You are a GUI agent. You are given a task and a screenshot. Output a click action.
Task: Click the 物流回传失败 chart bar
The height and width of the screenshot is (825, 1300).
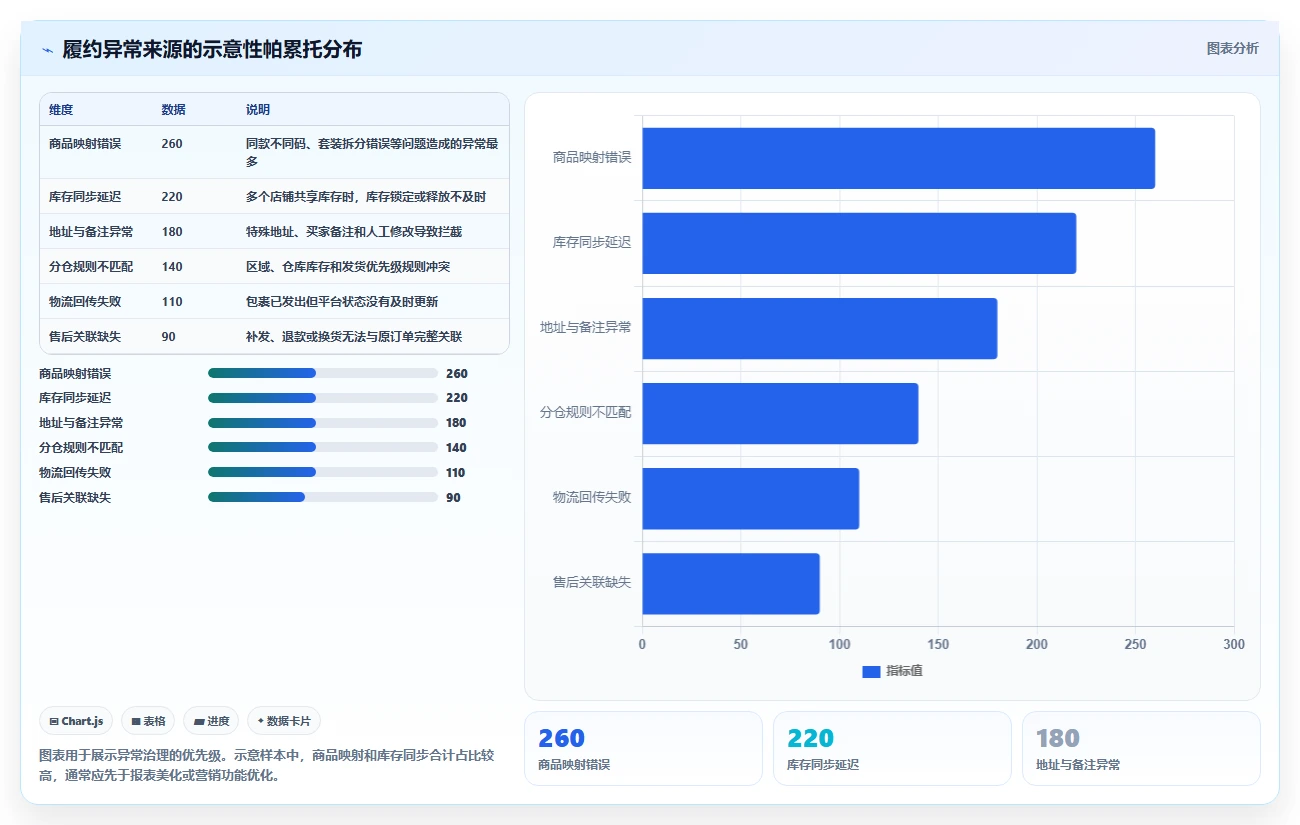(x=750, y=498)
